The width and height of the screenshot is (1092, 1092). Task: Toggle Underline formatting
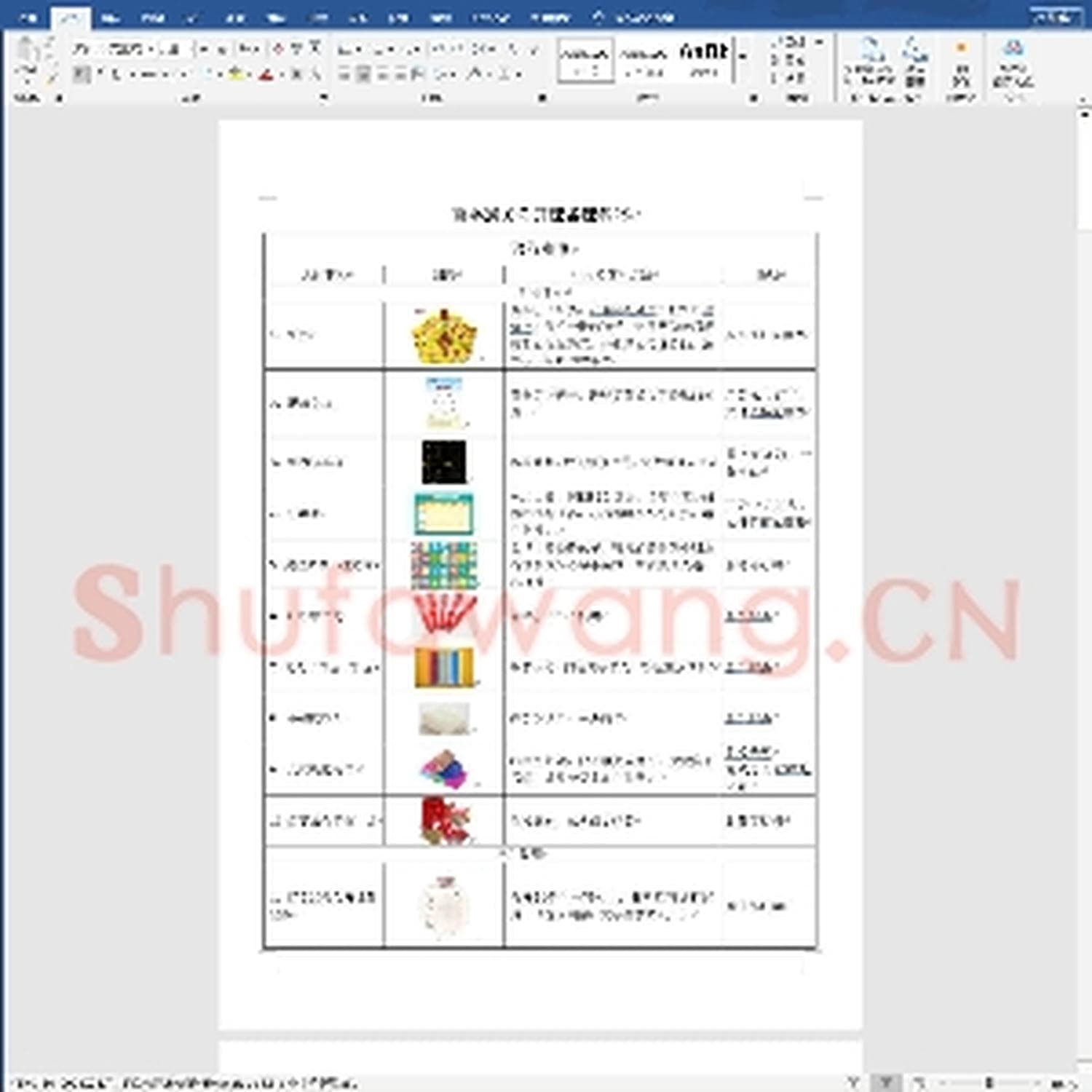click(x=116, y=74)
